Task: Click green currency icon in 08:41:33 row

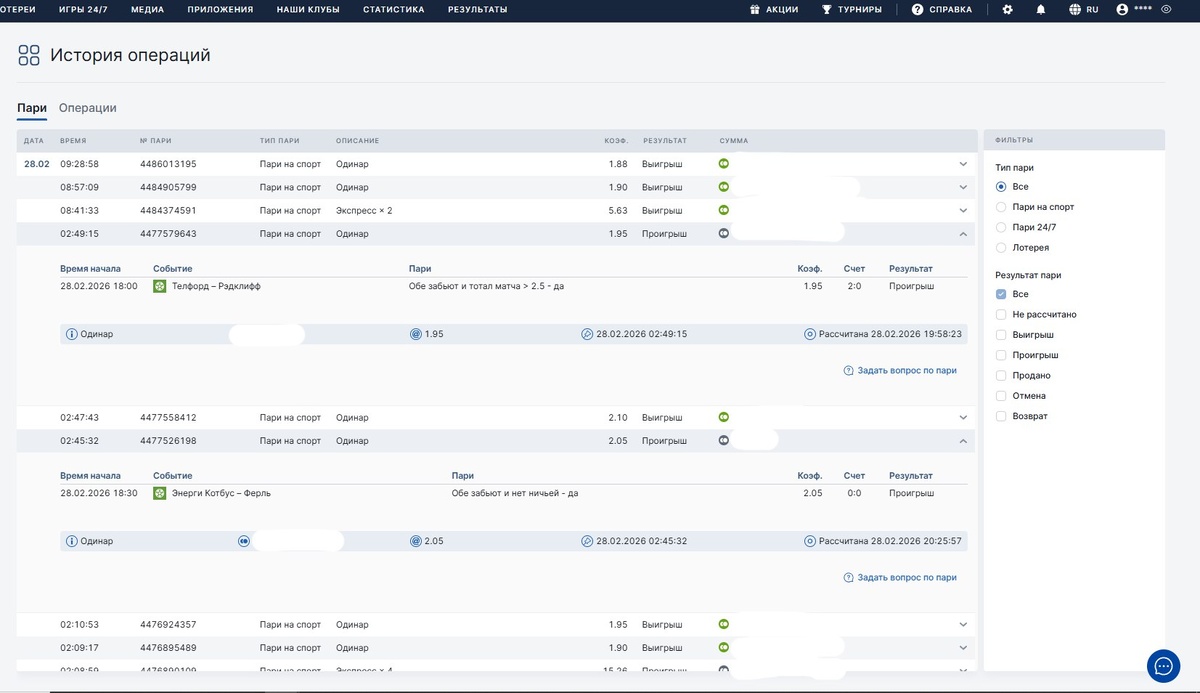Action: coord(724,211)
